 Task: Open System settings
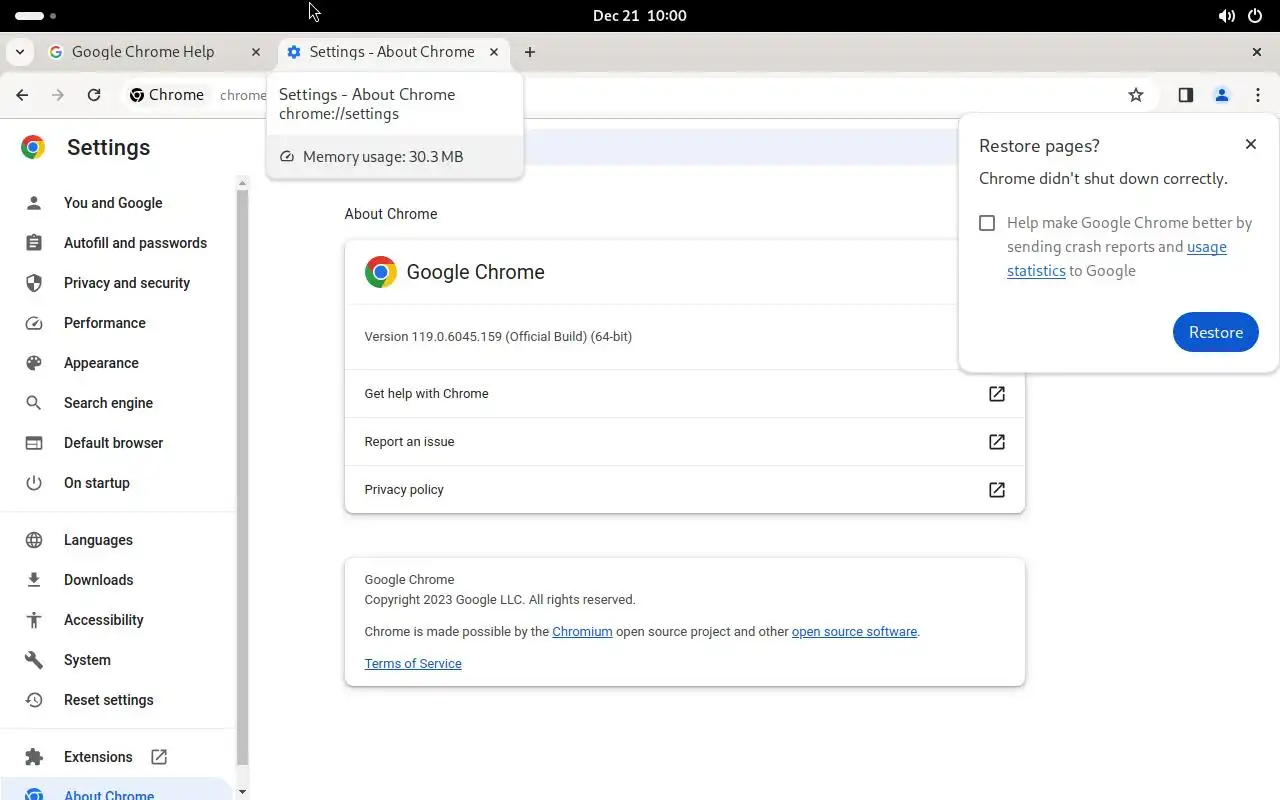pyautogui.click(x=118, y=660)
